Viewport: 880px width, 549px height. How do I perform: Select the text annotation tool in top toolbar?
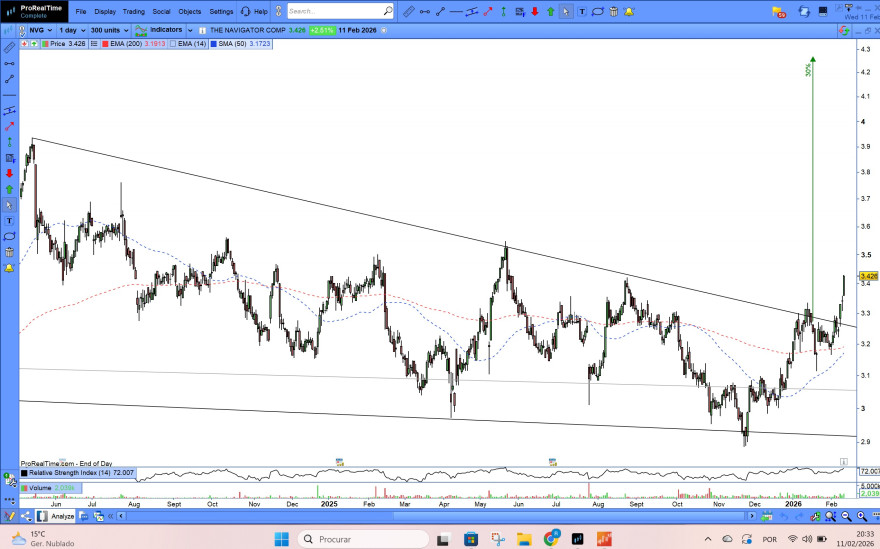point(581,12)
